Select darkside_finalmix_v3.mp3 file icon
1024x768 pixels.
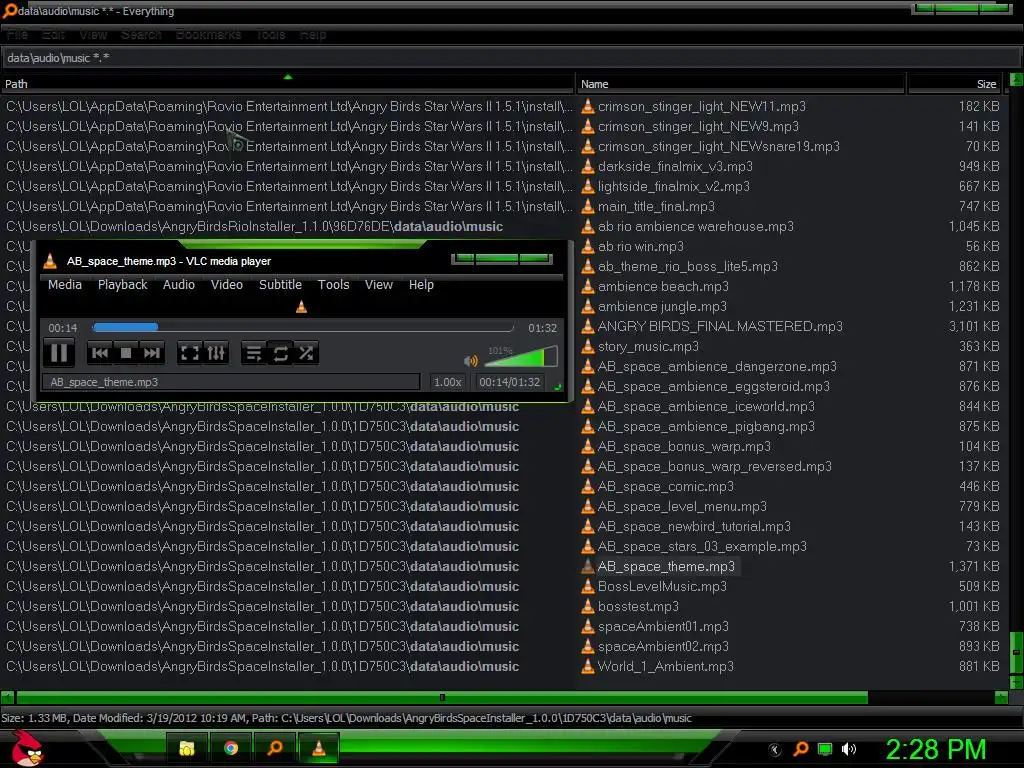[588, 166]
